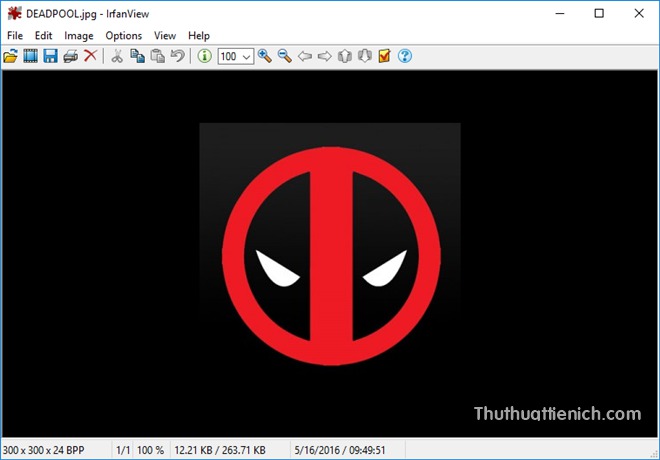Viewport: 660px width, 460px height.
Task: Click the Zoom Out magnifier icon
Action: (x=285, y=56)
